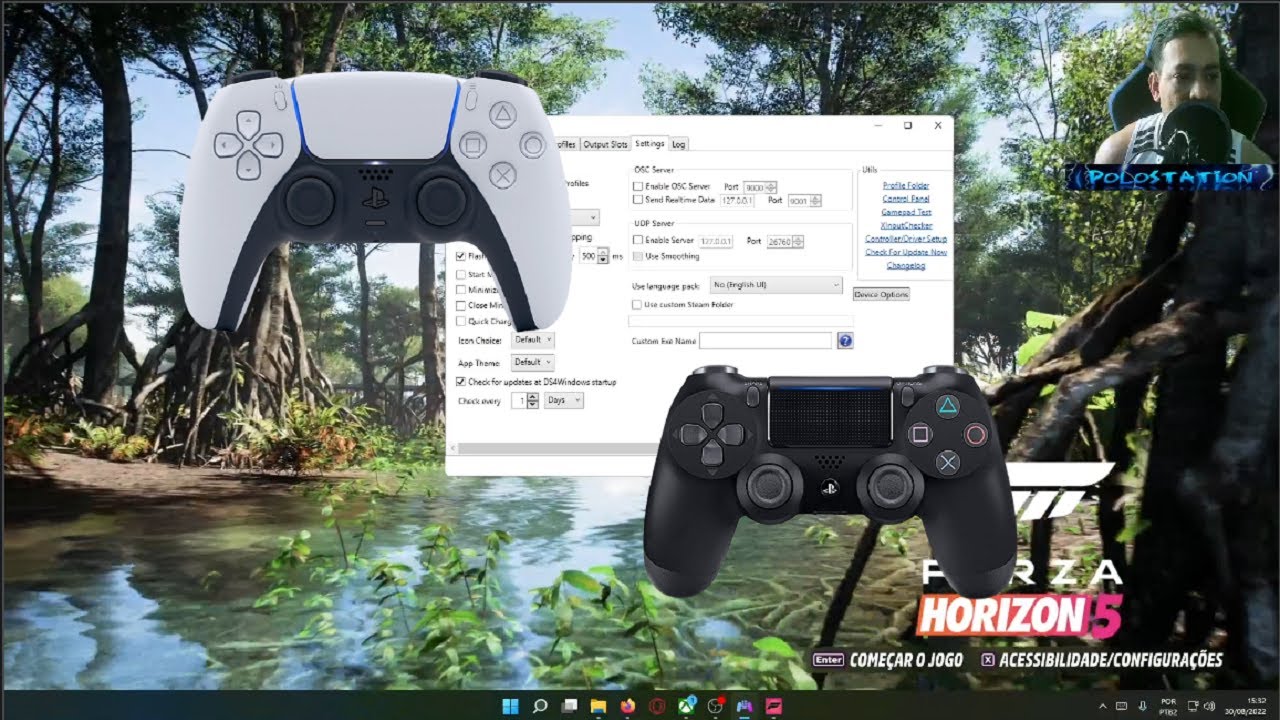Open the Icon Choice dropdown

533,340
